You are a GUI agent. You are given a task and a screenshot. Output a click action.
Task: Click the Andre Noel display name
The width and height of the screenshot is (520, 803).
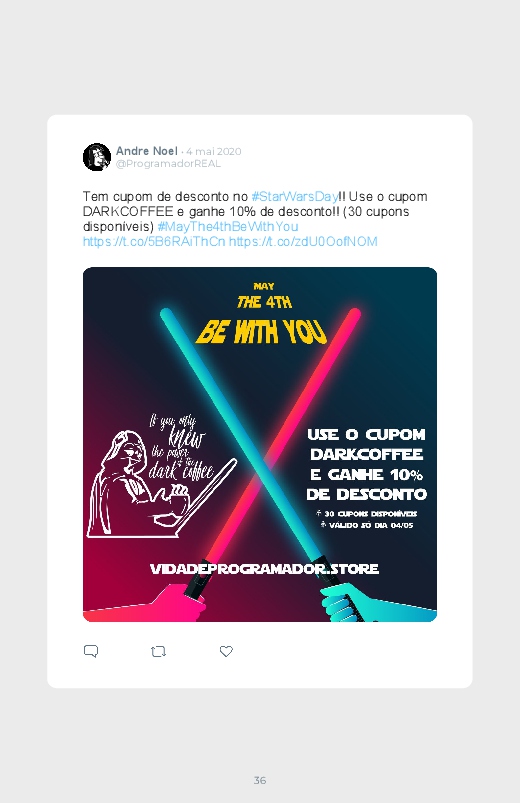147,151
